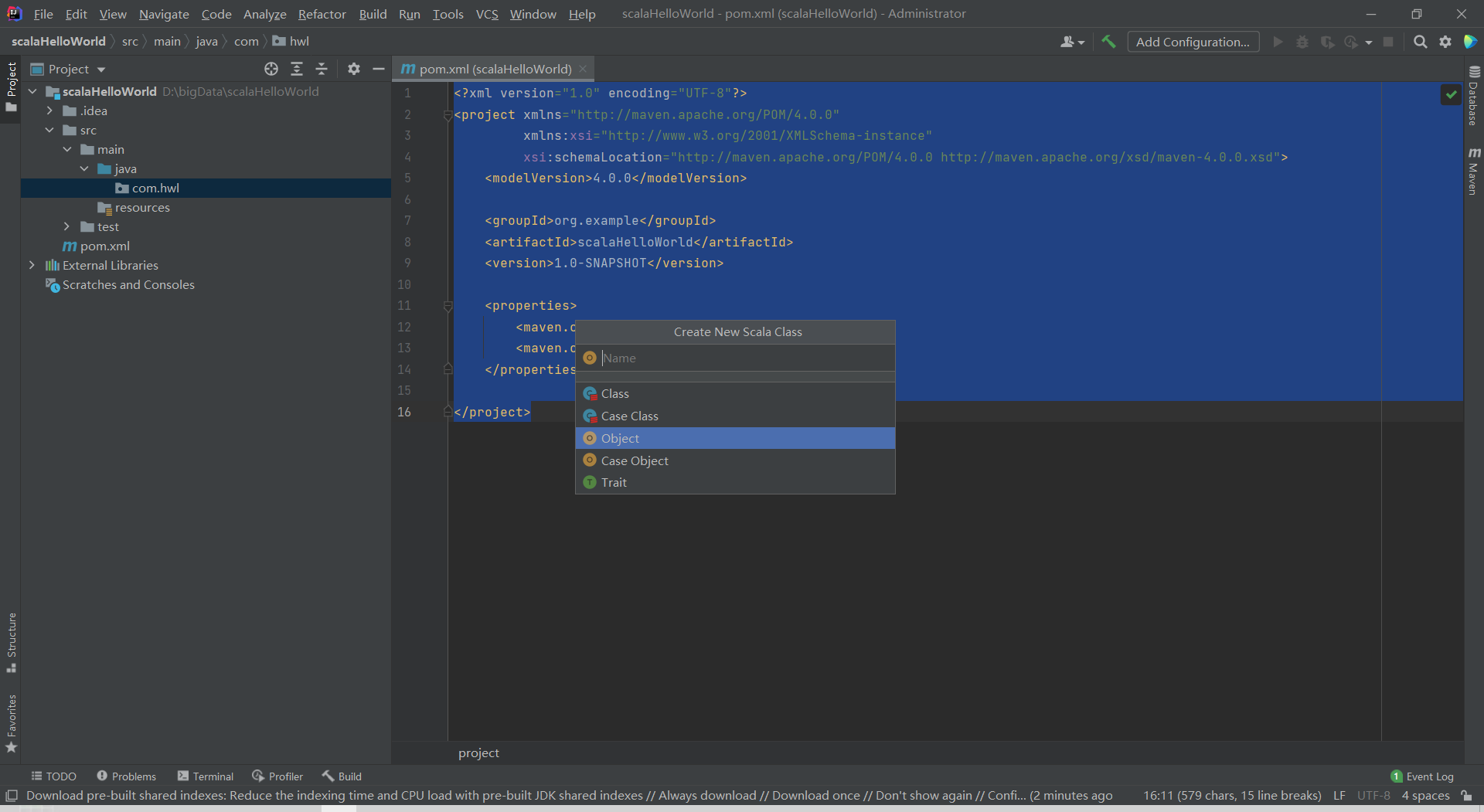Click the Stop square icon
This screenshot has width=1484, height=812.
pyautogui.click(x=1388, y=42)
